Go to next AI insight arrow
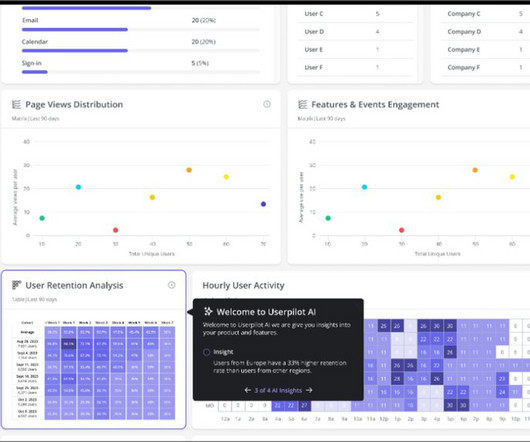 point(309,390)
